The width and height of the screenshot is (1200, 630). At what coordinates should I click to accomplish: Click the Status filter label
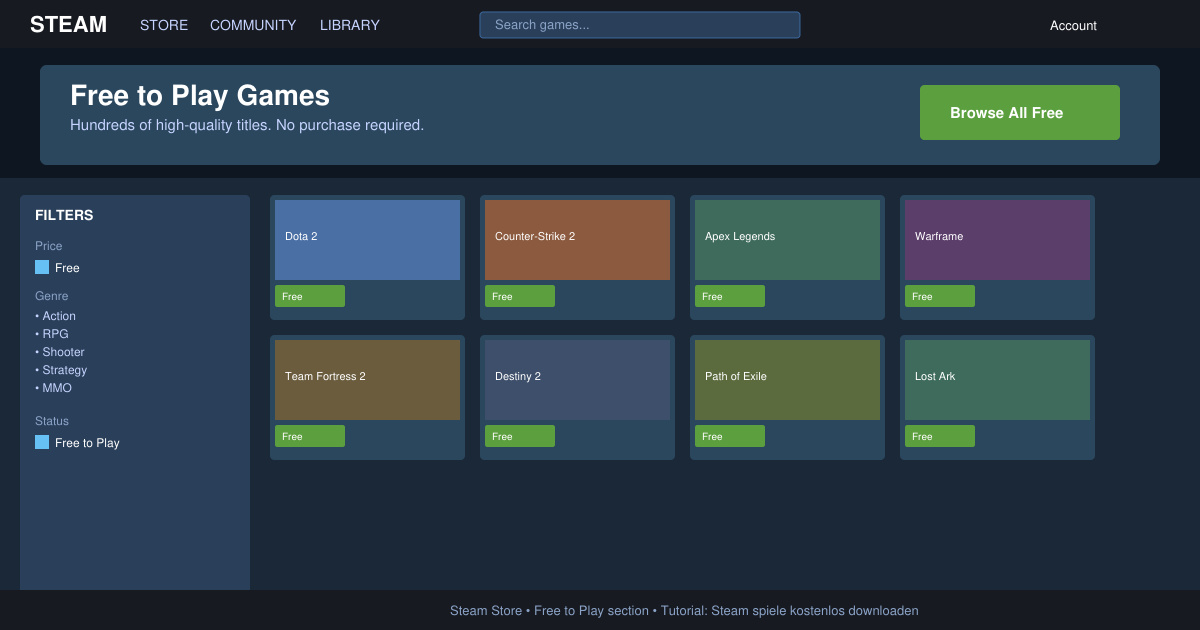(x=52, y=421)
